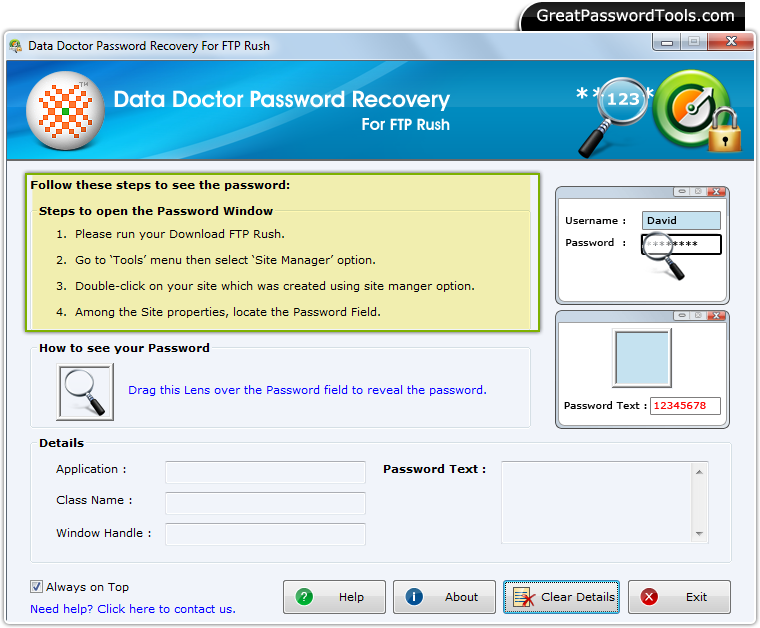This screenshot has height=628, width=760.
Task: Click the 'Details' group label
Action: point(62,443)
